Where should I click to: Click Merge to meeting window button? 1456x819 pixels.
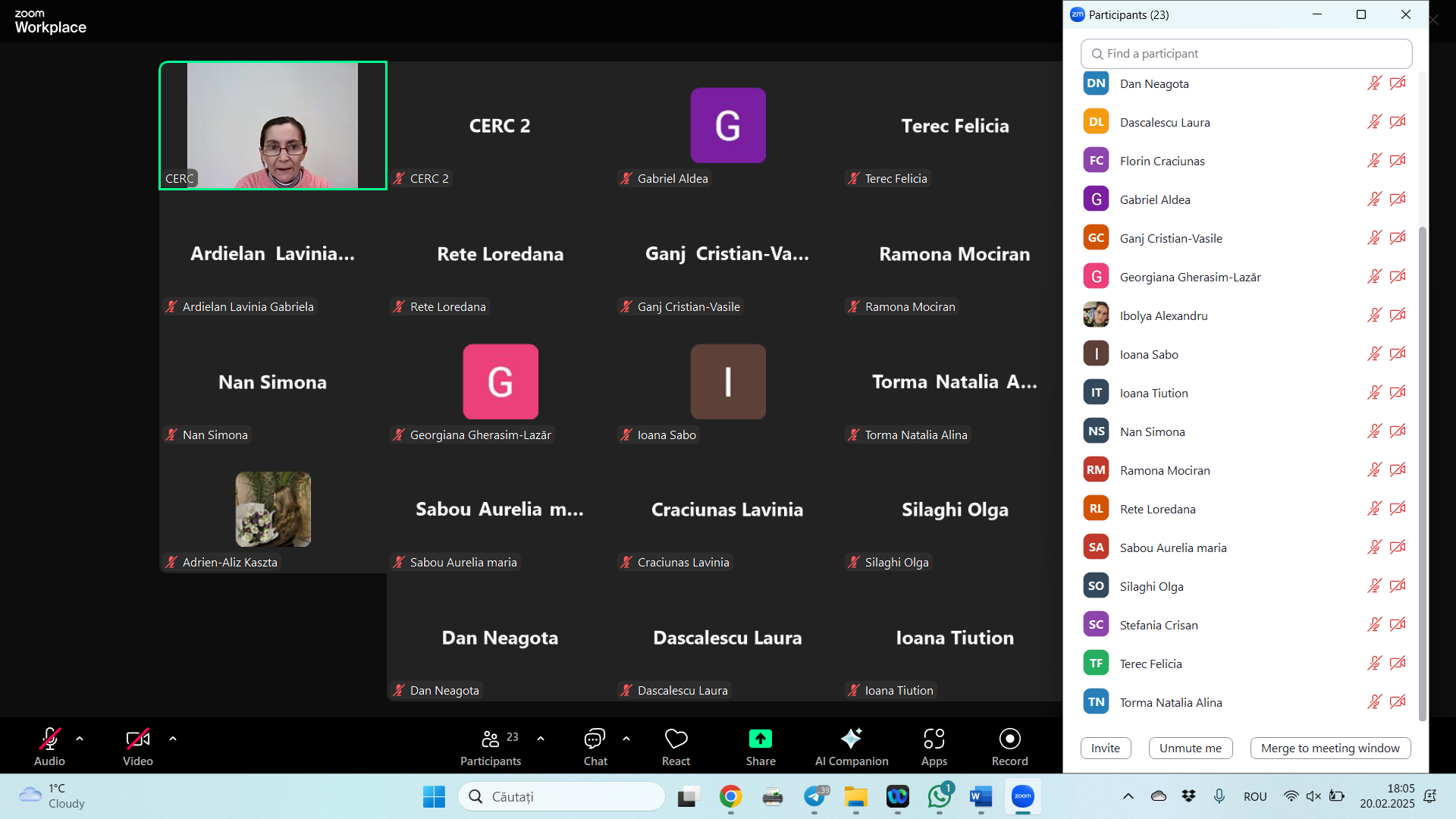click(x=1329, y=748)
